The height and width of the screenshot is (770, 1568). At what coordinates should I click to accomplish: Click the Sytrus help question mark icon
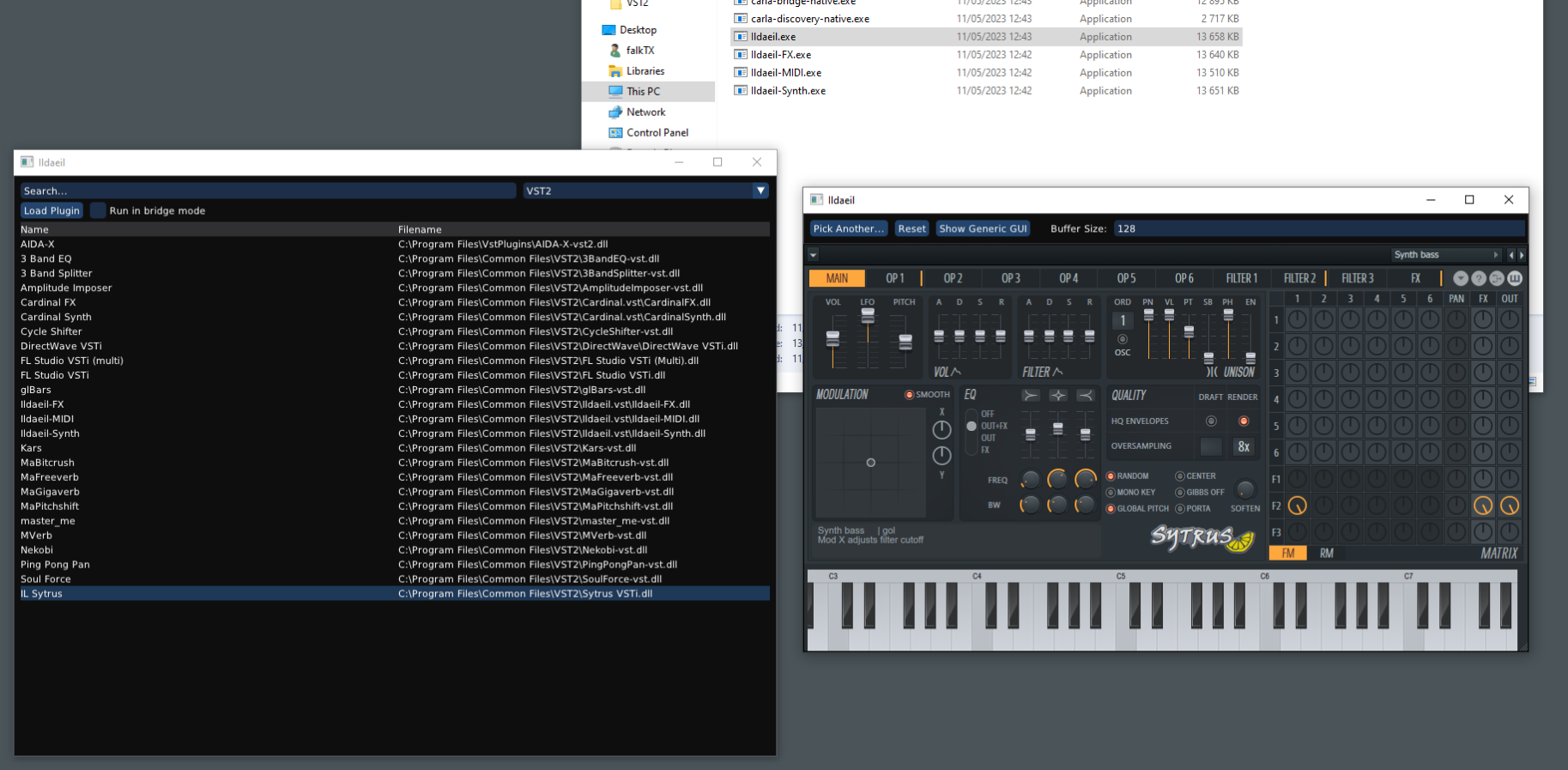1479,278
